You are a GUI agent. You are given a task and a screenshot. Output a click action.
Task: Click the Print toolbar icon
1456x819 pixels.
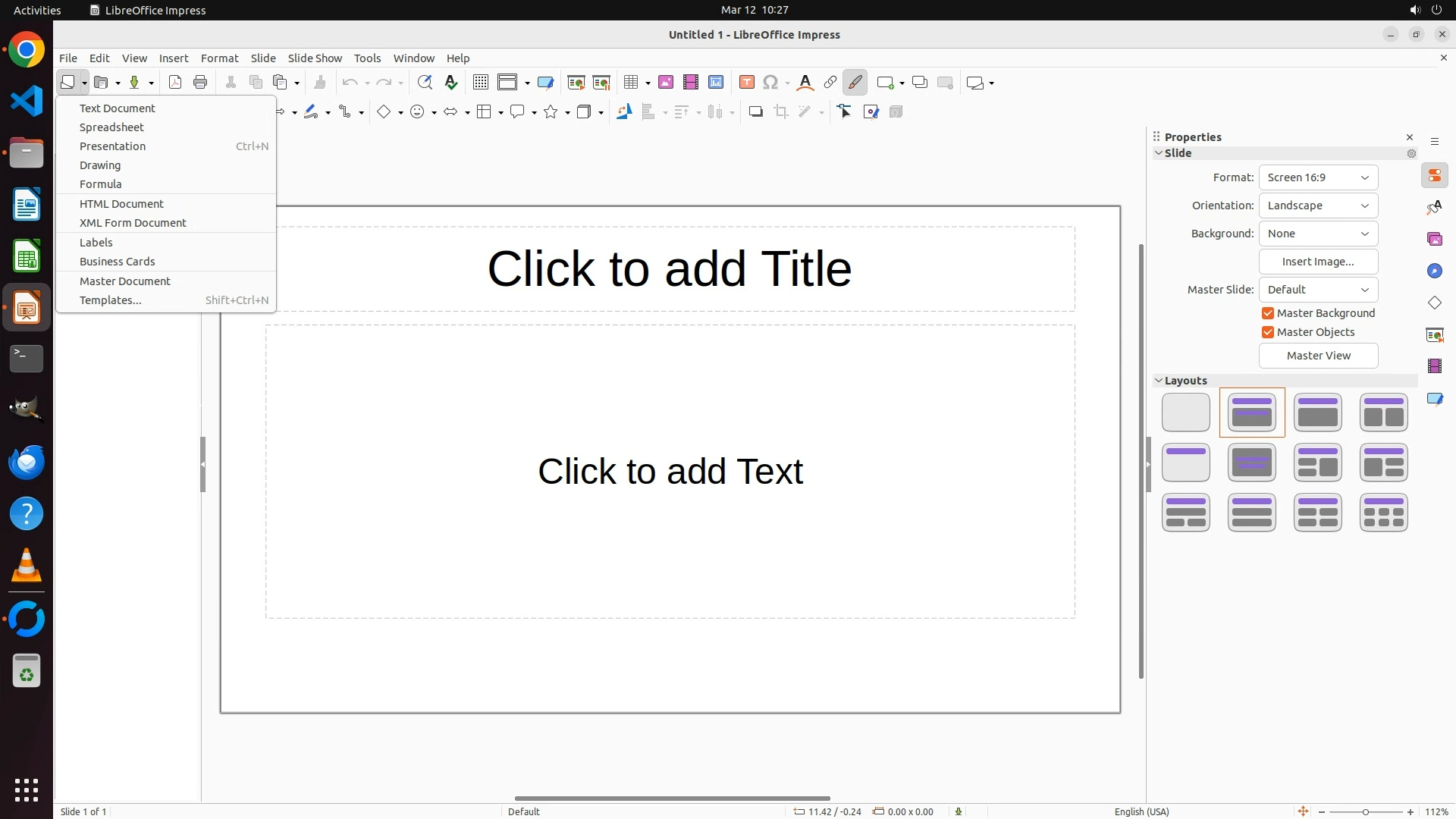pyautogui.click(x=200, y=83)
